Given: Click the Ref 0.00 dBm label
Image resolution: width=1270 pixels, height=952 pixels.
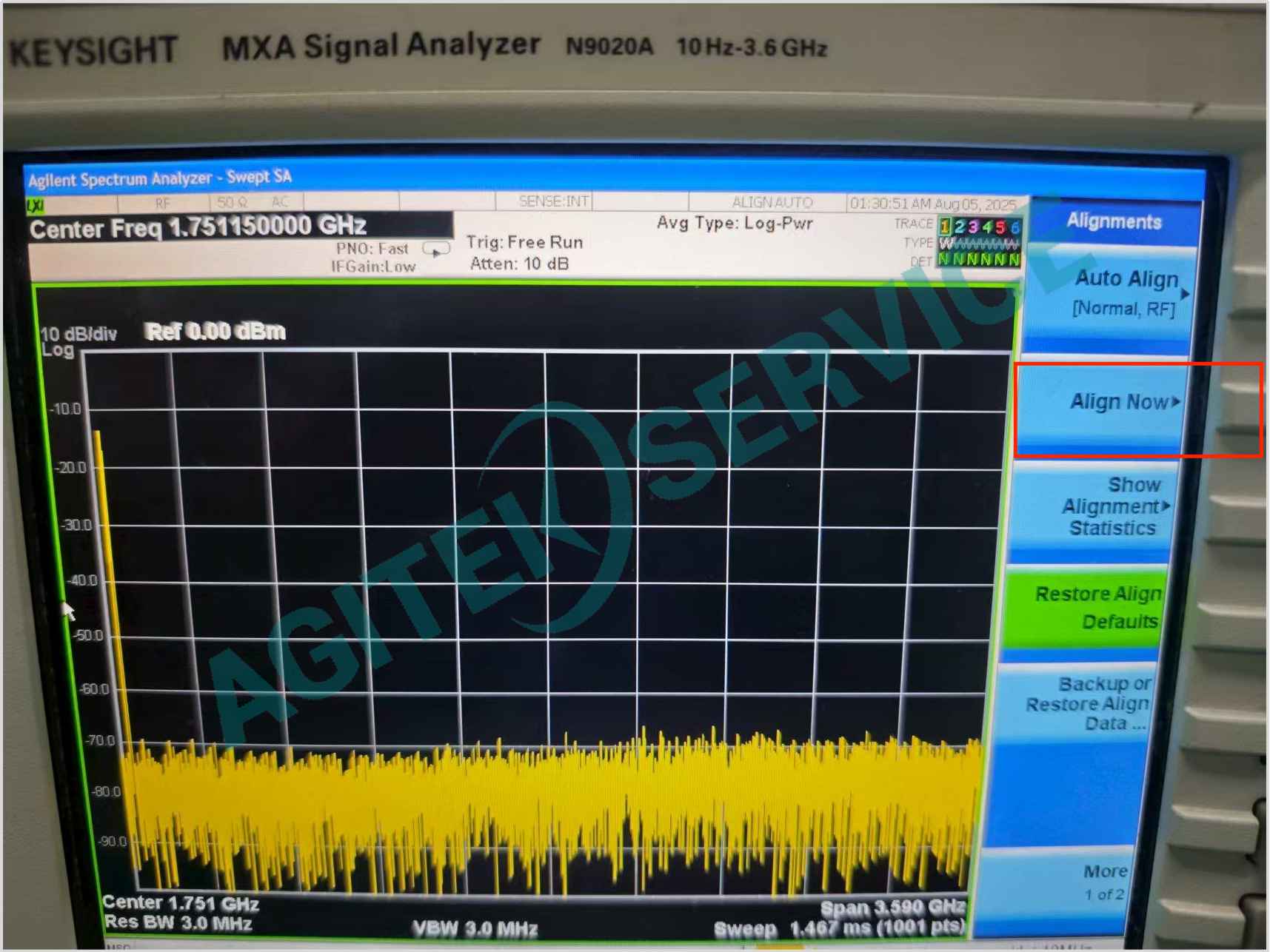Looking at the screenshot, I should point(215,331).
